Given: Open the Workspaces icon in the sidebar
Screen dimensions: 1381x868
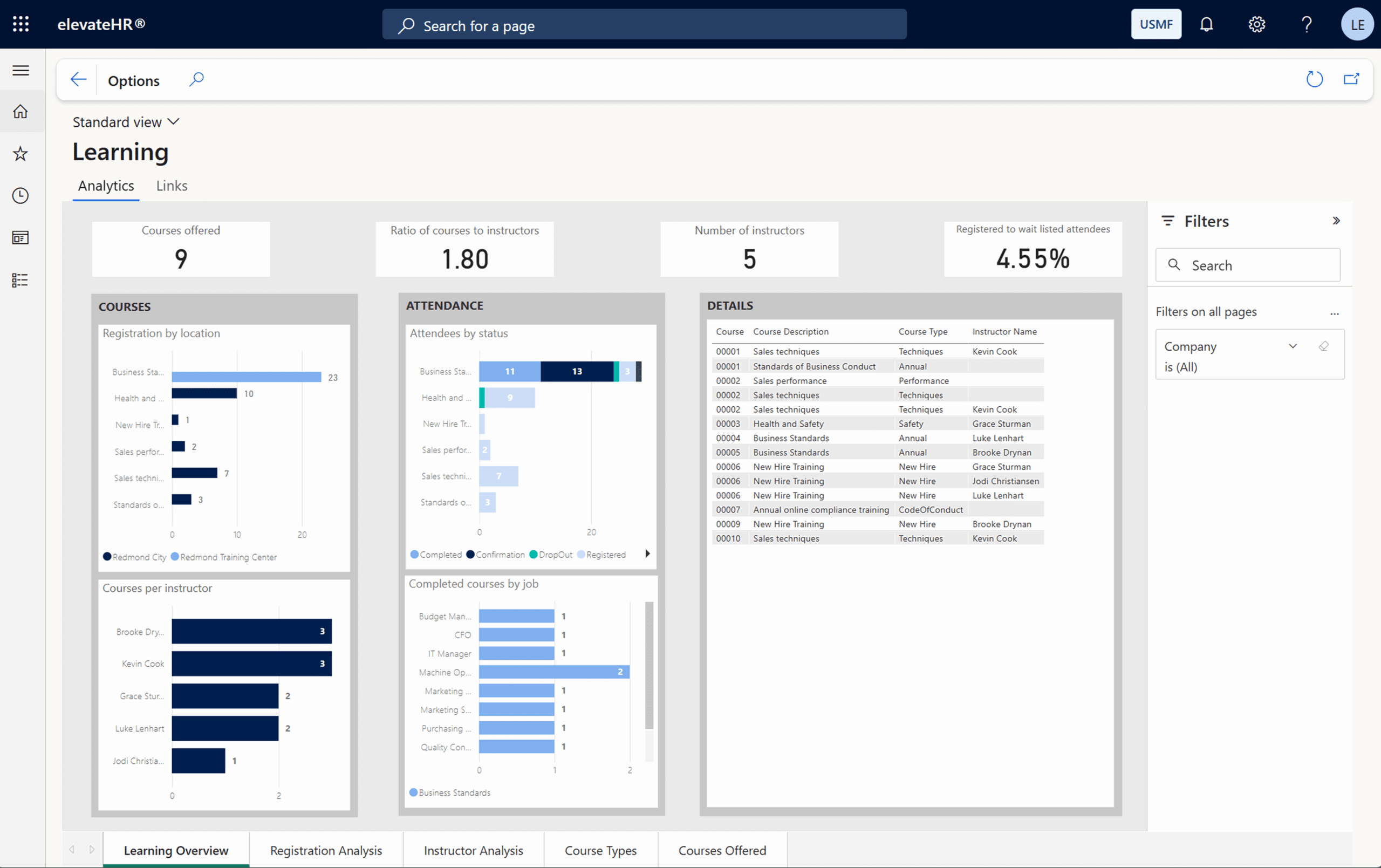Looking at the screenshot, I should [x=20, y=237].
